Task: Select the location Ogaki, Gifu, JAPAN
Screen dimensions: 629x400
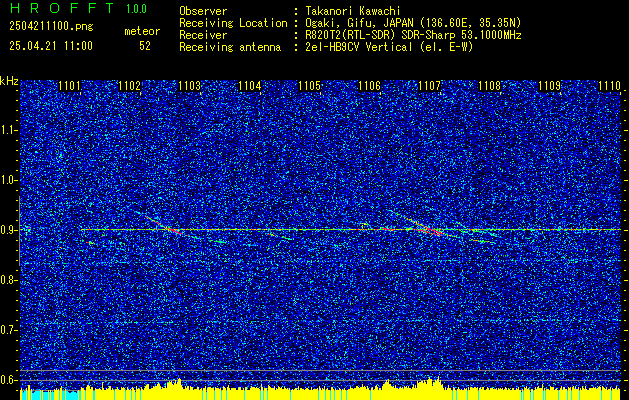Action: pyautogui.click(x=359, y=23)
